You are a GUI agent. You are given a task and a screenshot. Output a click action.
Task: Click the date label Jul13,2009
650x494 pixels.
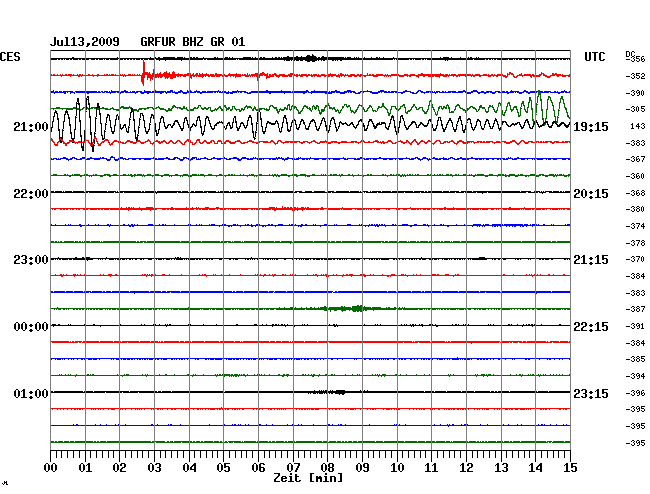point(85,42)
